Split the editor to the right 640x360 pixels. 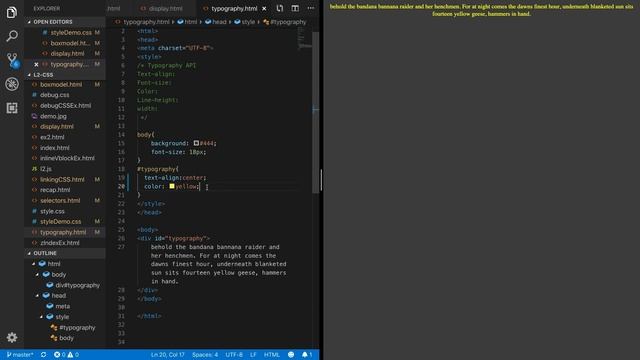click(x=295, y=8)
